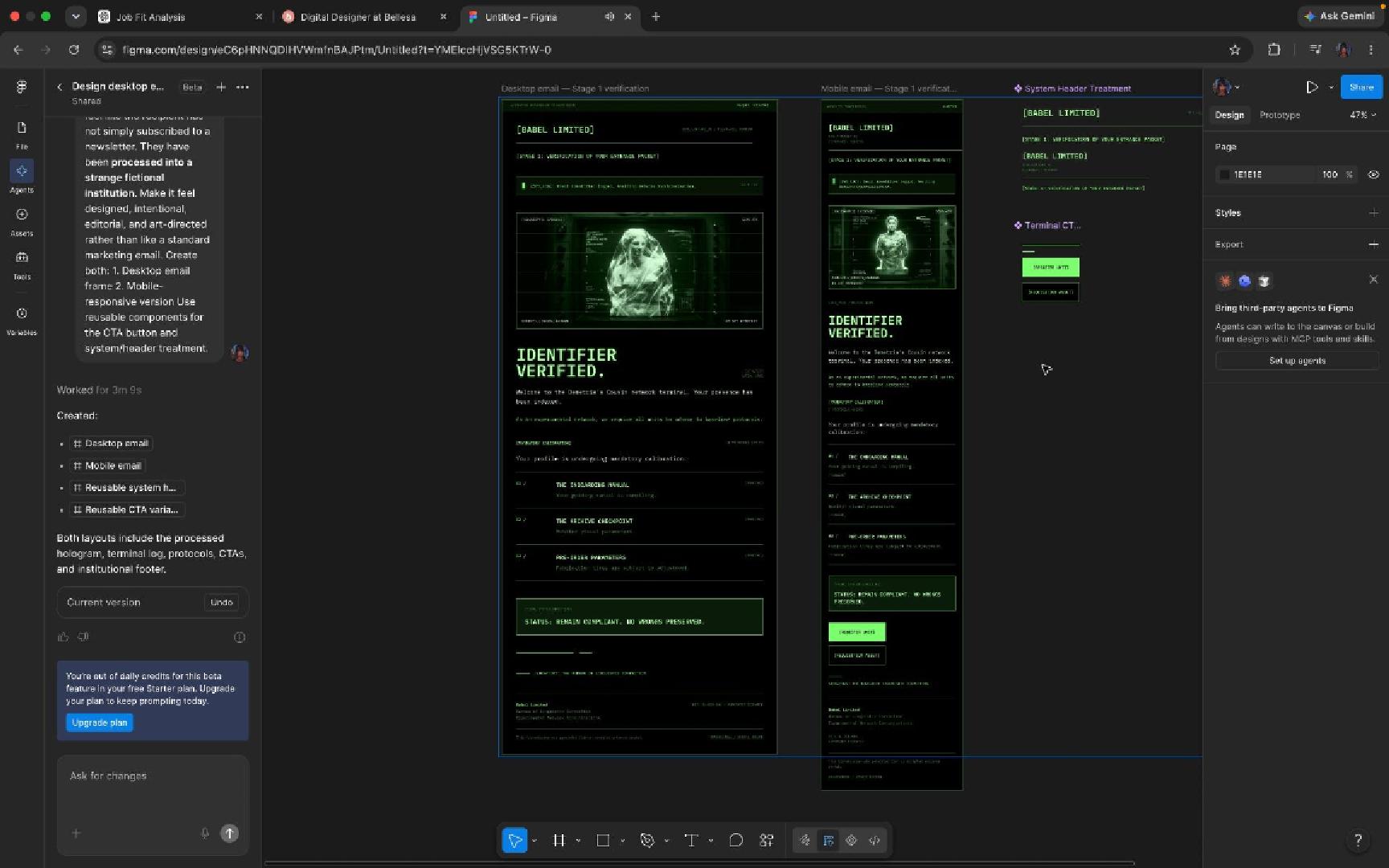Click the blue Share button
Image resolution: width=1389 pixels, height=868 pixels.
[x=1361, y=87]
